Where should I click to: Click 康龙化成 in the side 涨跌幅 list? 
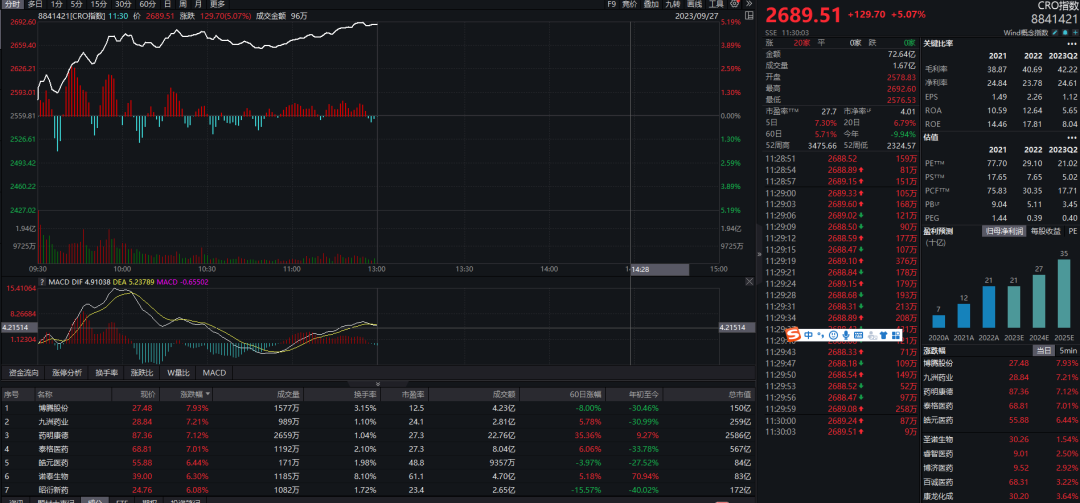pos(940,496)
